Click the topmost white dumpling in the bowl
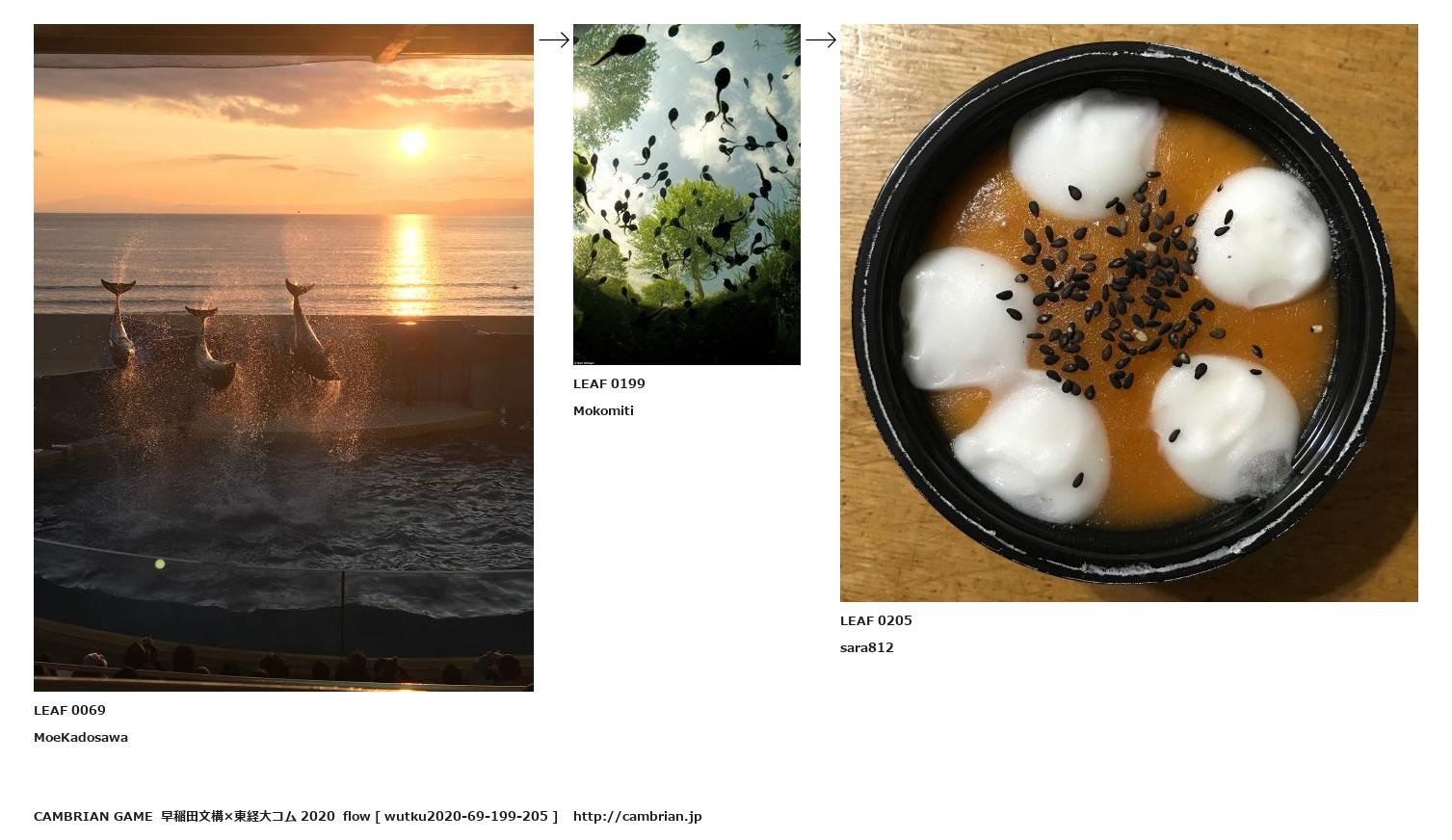 tap(1087, 154)
